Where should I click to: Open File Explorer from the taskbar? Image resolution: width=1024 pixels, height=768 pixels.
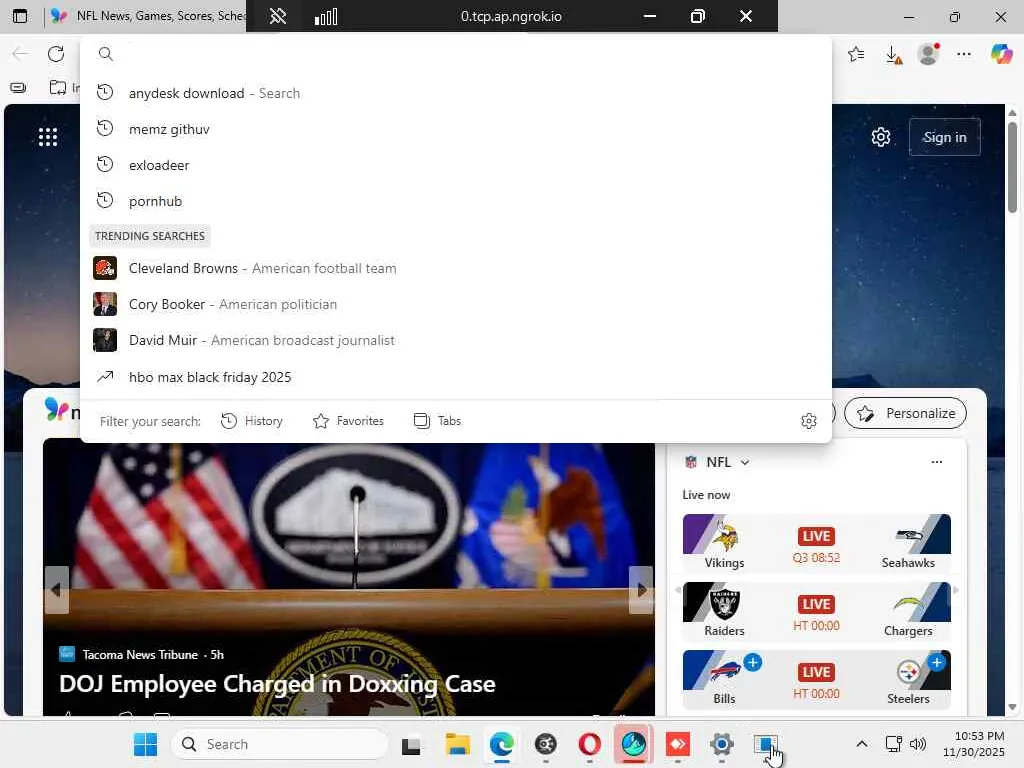coord(458,744)
